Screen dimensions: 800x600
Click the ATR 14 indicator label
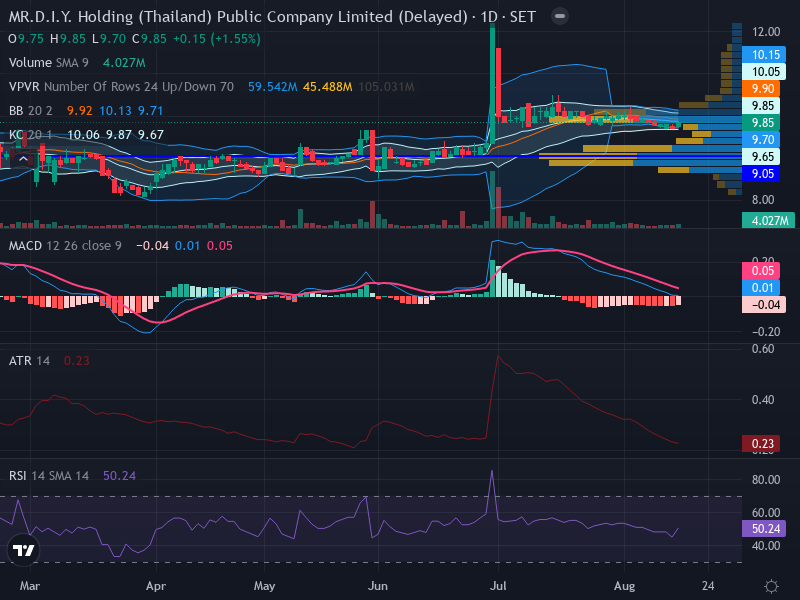pos(29,361)
